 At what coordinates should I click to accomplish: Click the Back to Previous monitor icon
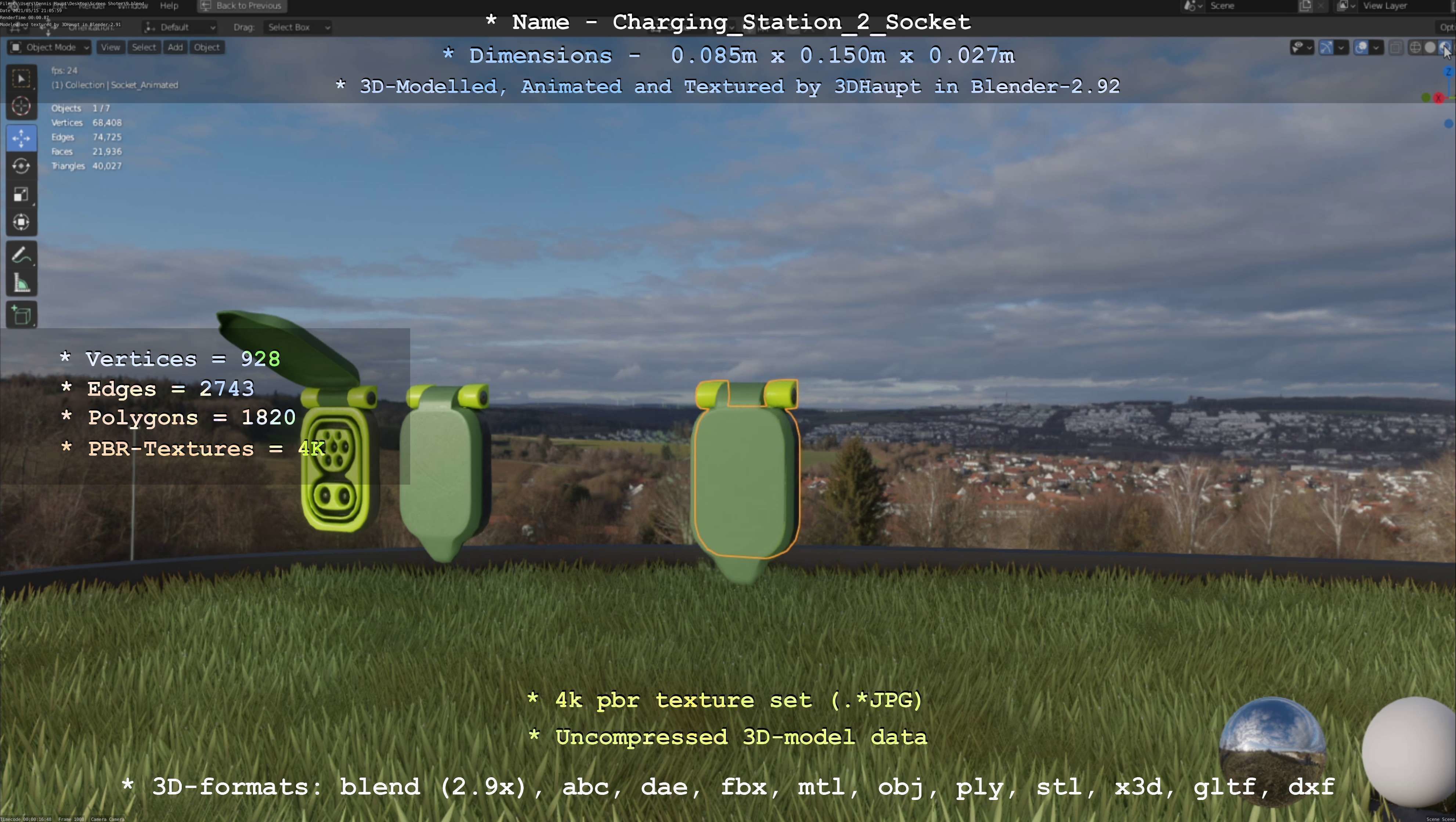206,6
